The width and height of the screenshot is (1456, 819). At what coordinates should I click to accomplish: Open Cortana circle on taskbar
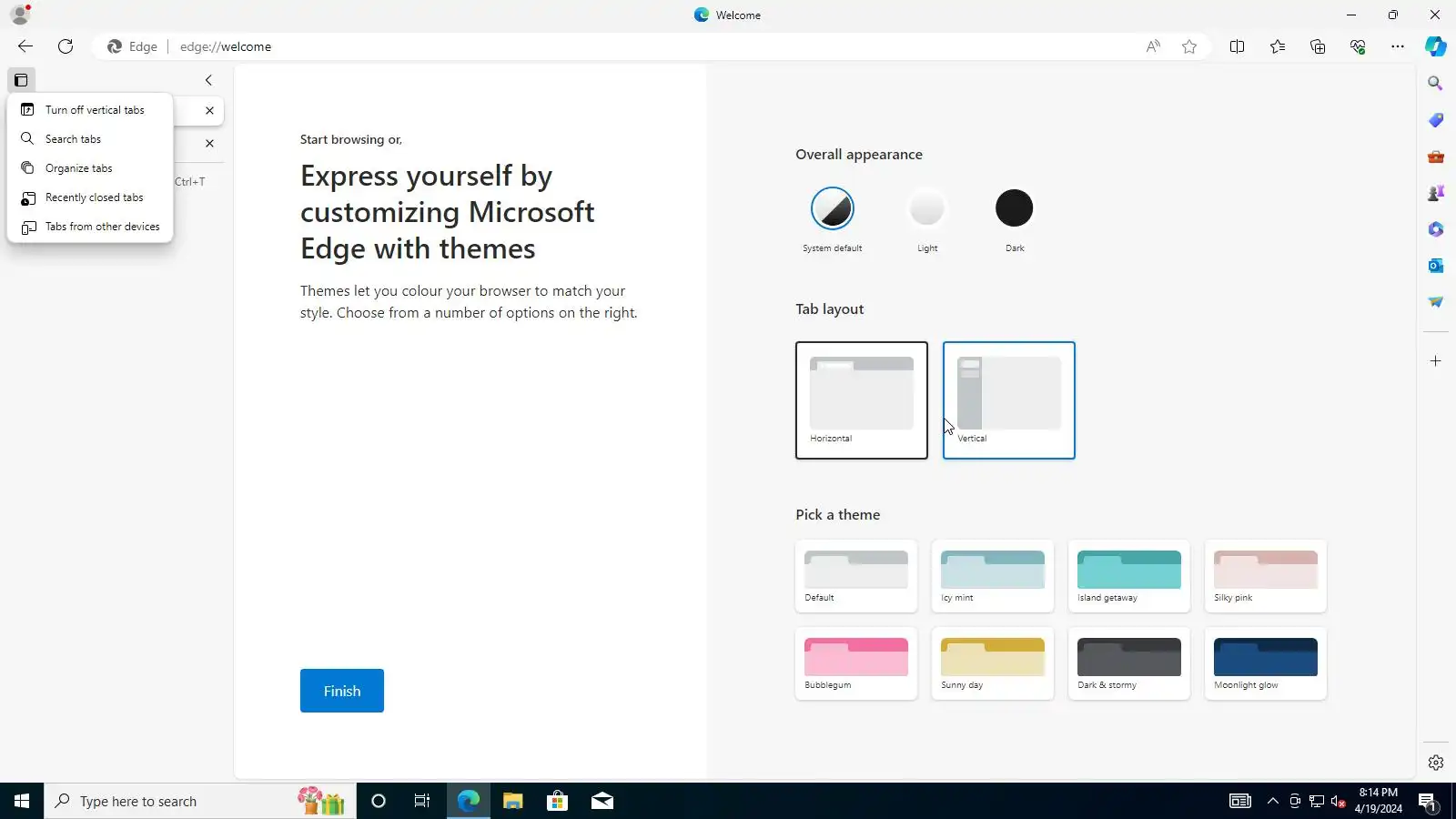click(379, 801)
